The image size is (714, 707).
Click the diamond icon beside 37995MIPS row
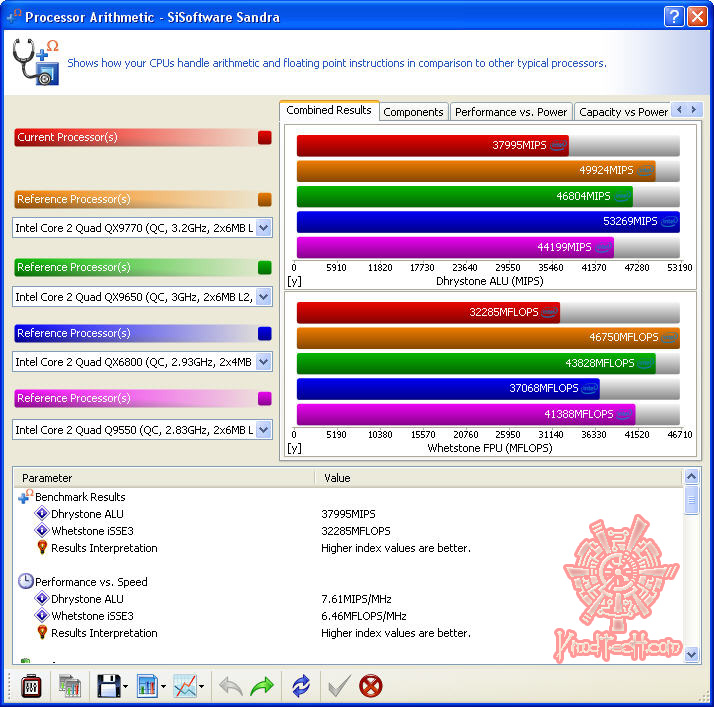(x=42, y=514)
